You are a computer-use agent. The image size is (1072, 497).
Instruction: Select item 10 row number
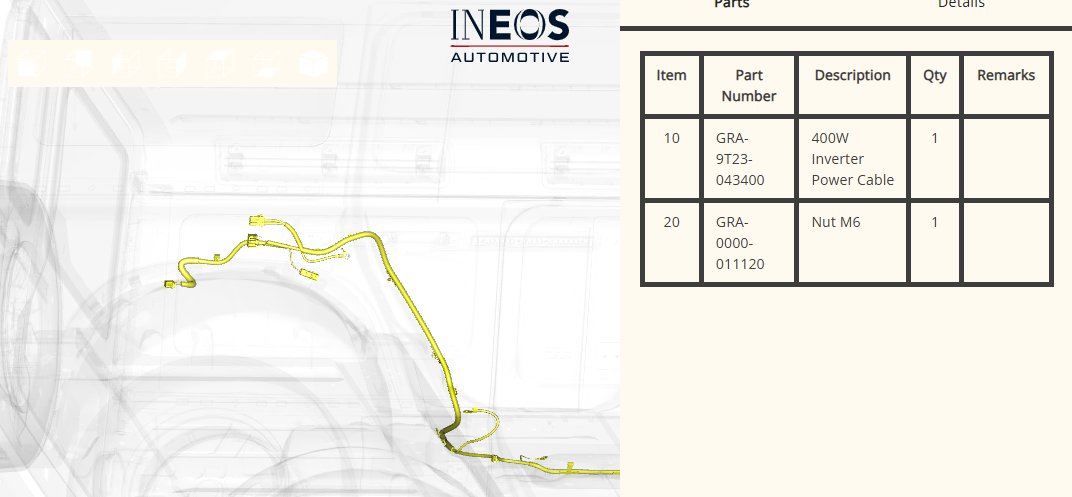[671, 138]
